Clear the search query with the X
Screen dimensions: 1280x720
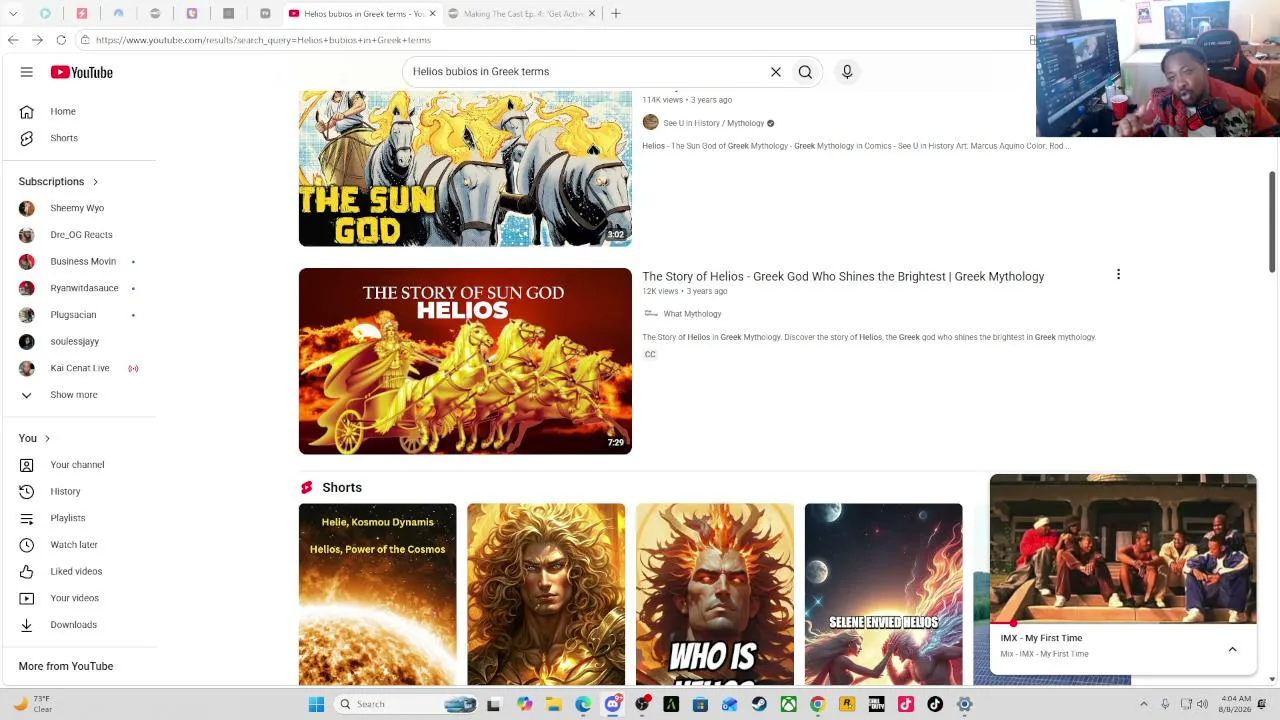click(x=775, y=72)
